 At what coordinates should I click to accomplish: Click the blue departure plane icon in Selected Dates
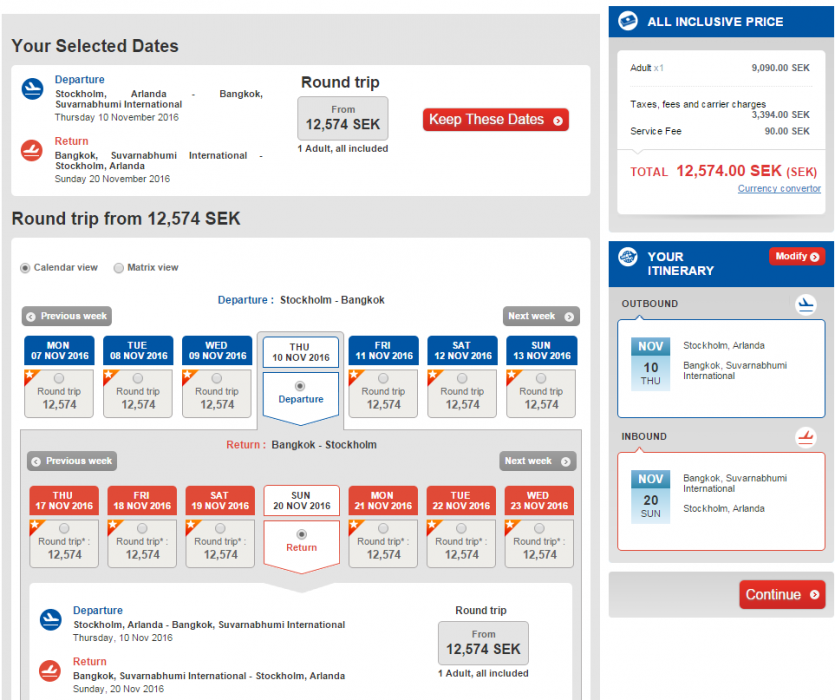[x=33, y=90]
